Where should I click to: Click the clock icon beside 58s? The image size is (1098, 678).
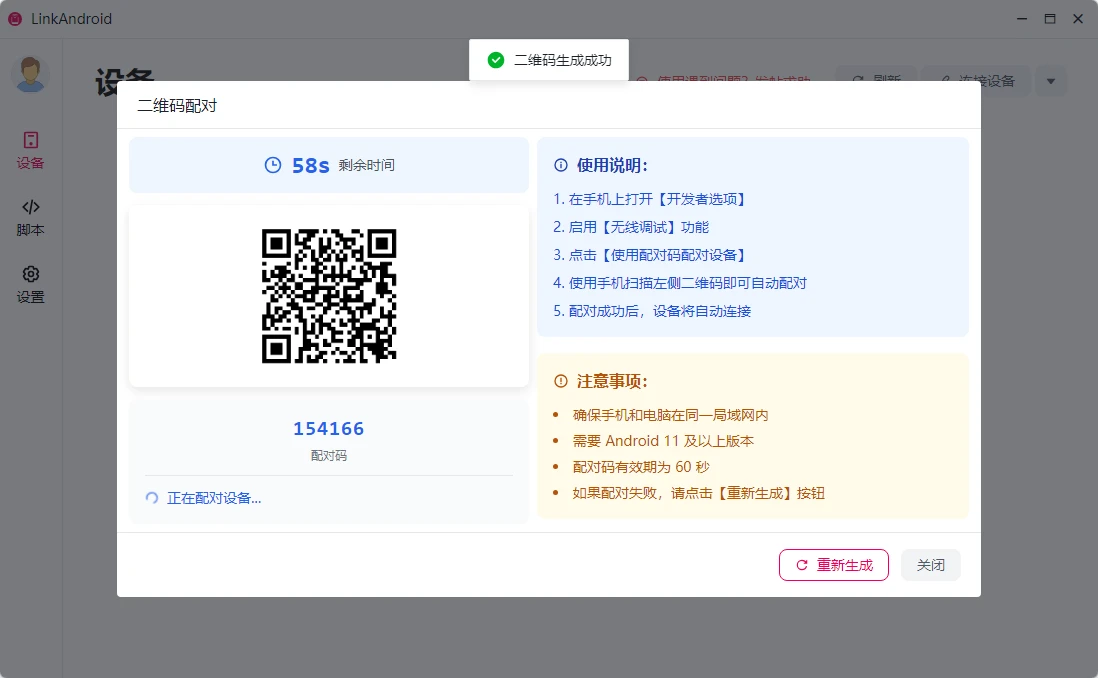point(272,165)
